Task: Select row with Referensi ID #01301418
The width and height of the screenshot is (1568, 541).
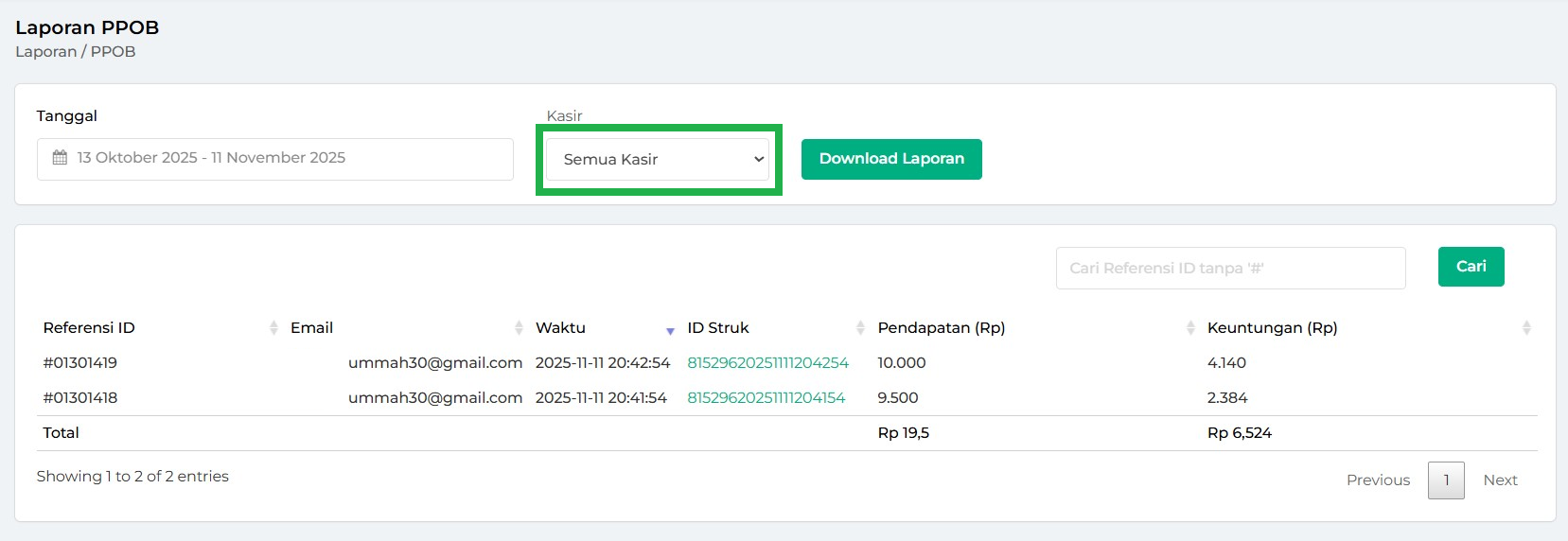Action: 80,398
